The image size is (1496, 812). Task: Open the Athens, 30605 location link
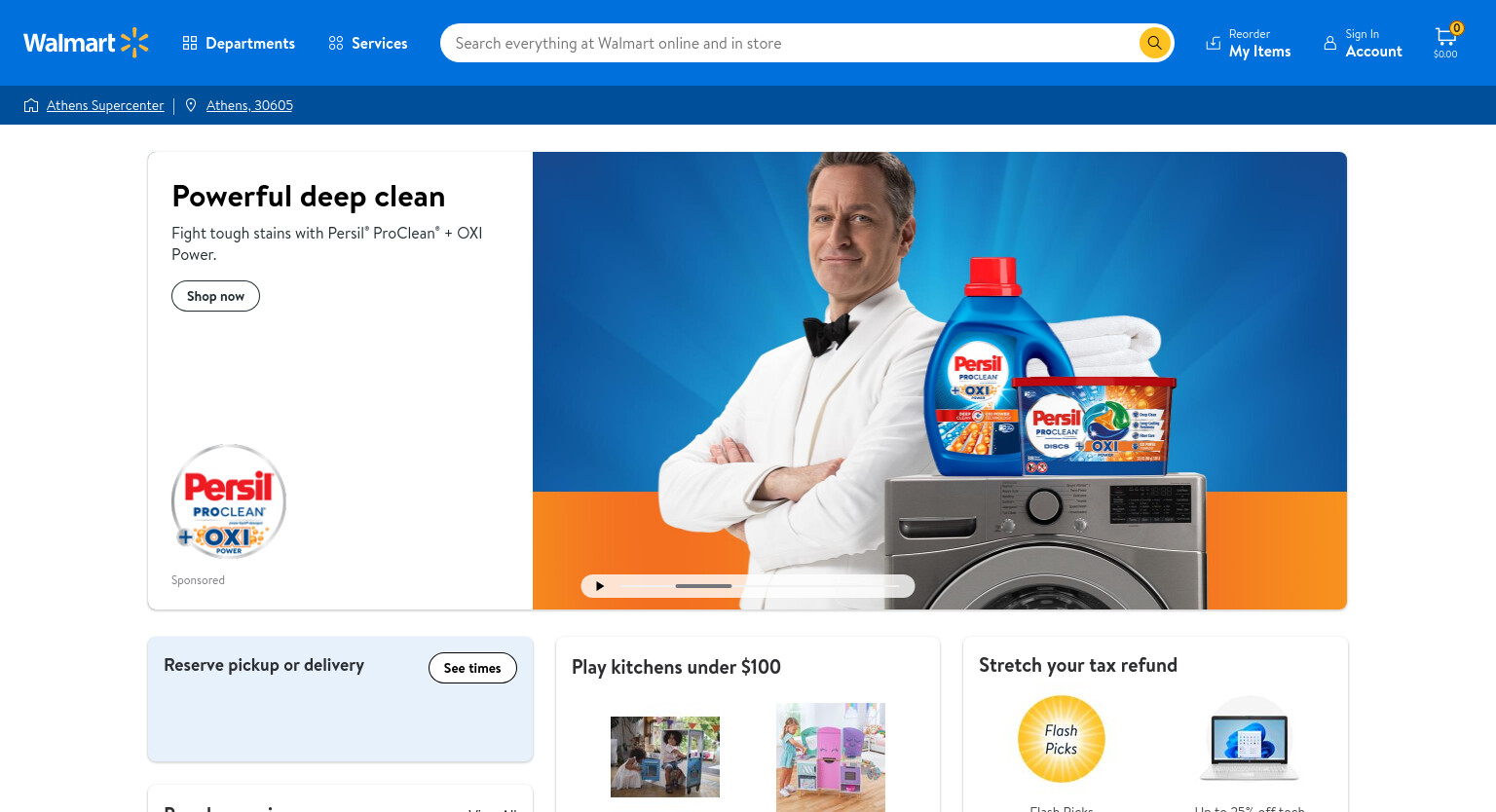(249, 105)
